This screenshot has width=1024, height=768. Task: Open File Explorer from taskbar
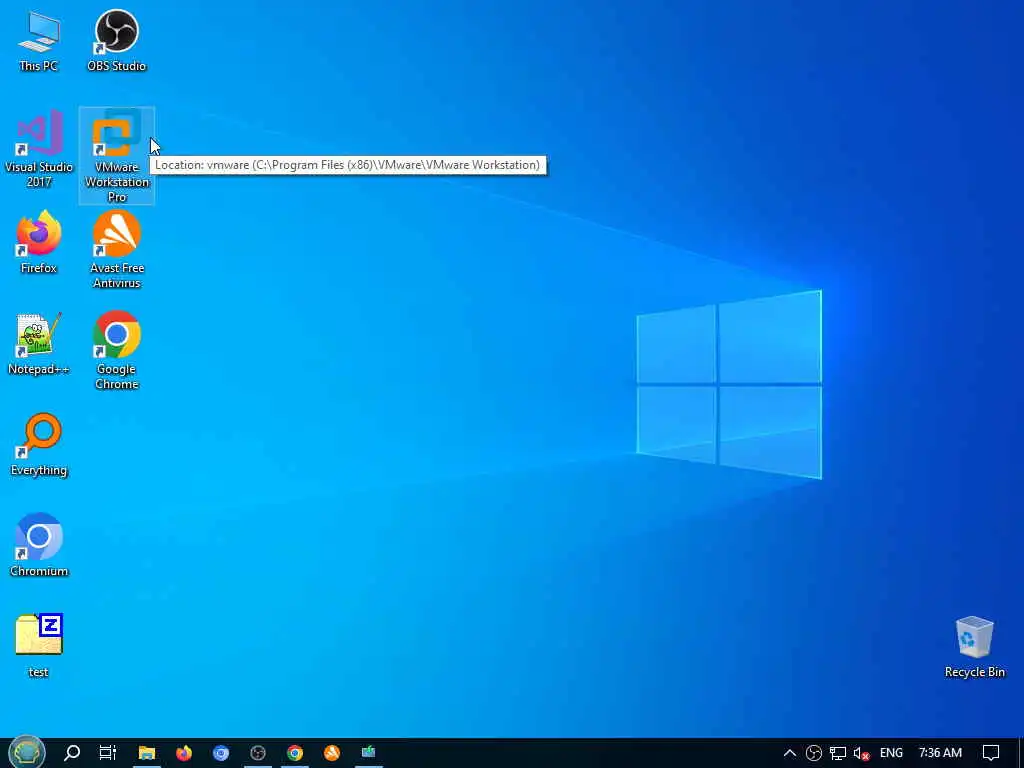click(x=146, y=753)
